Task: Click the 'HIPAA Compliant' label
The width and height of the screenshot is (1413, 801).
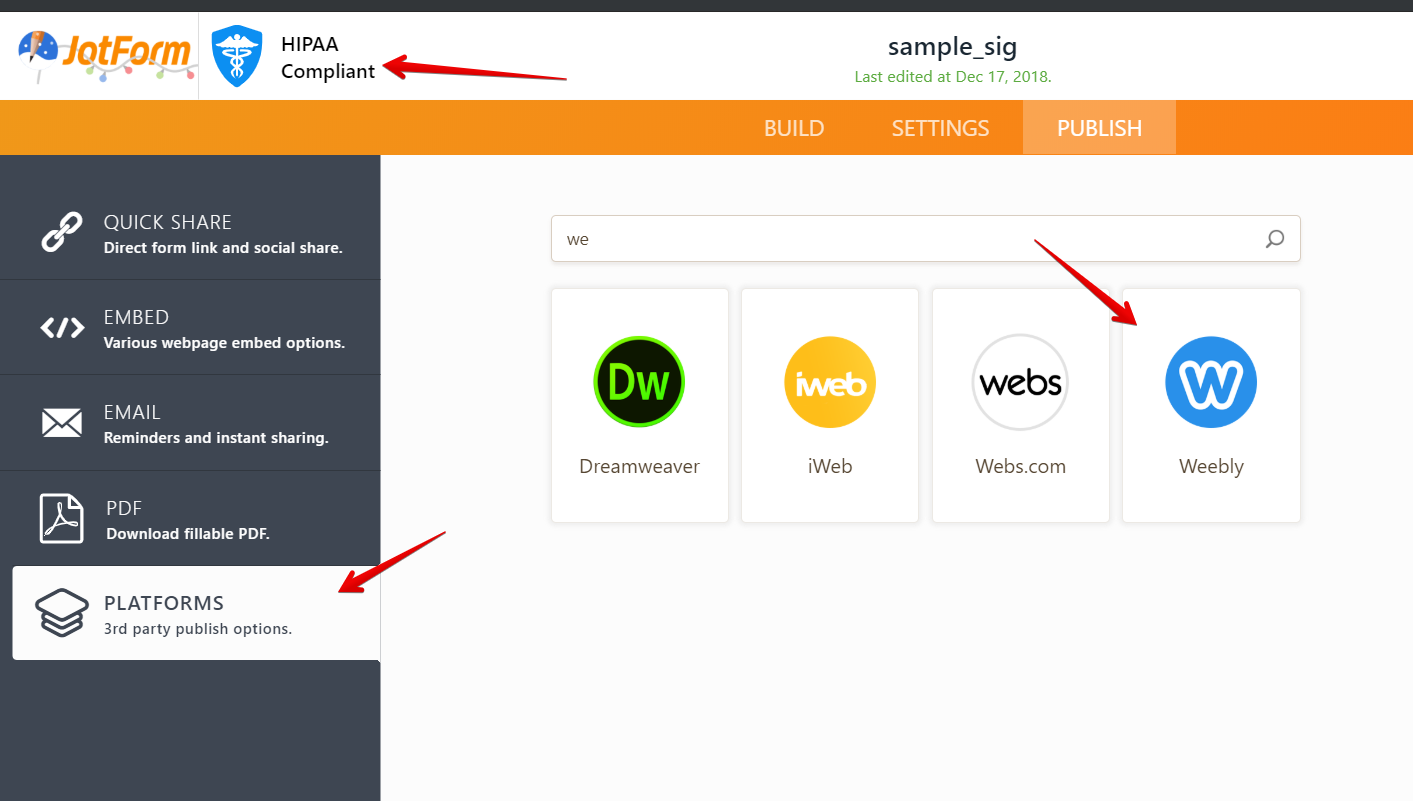Action: click(x=328, y=58)
